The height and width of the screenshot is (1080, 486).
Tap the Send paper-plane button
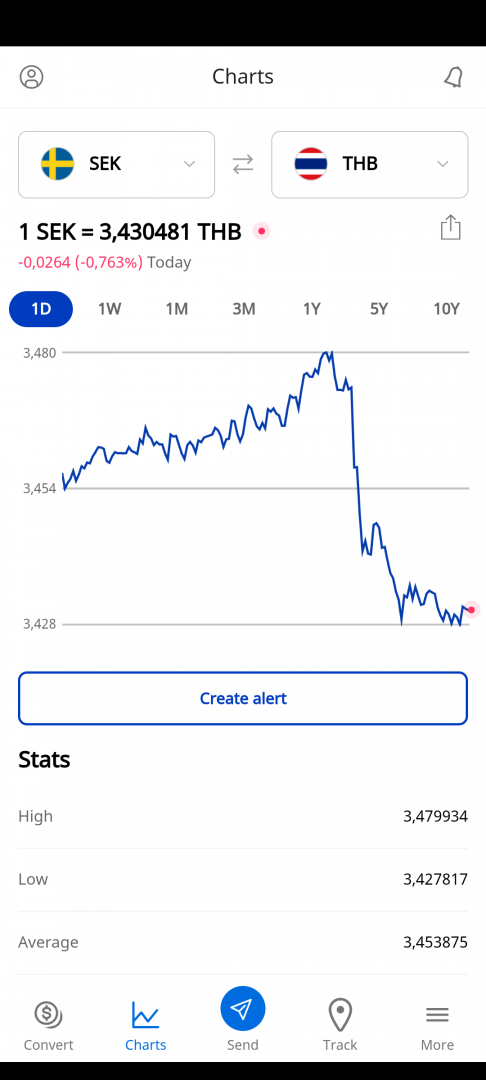point(243,1009)
